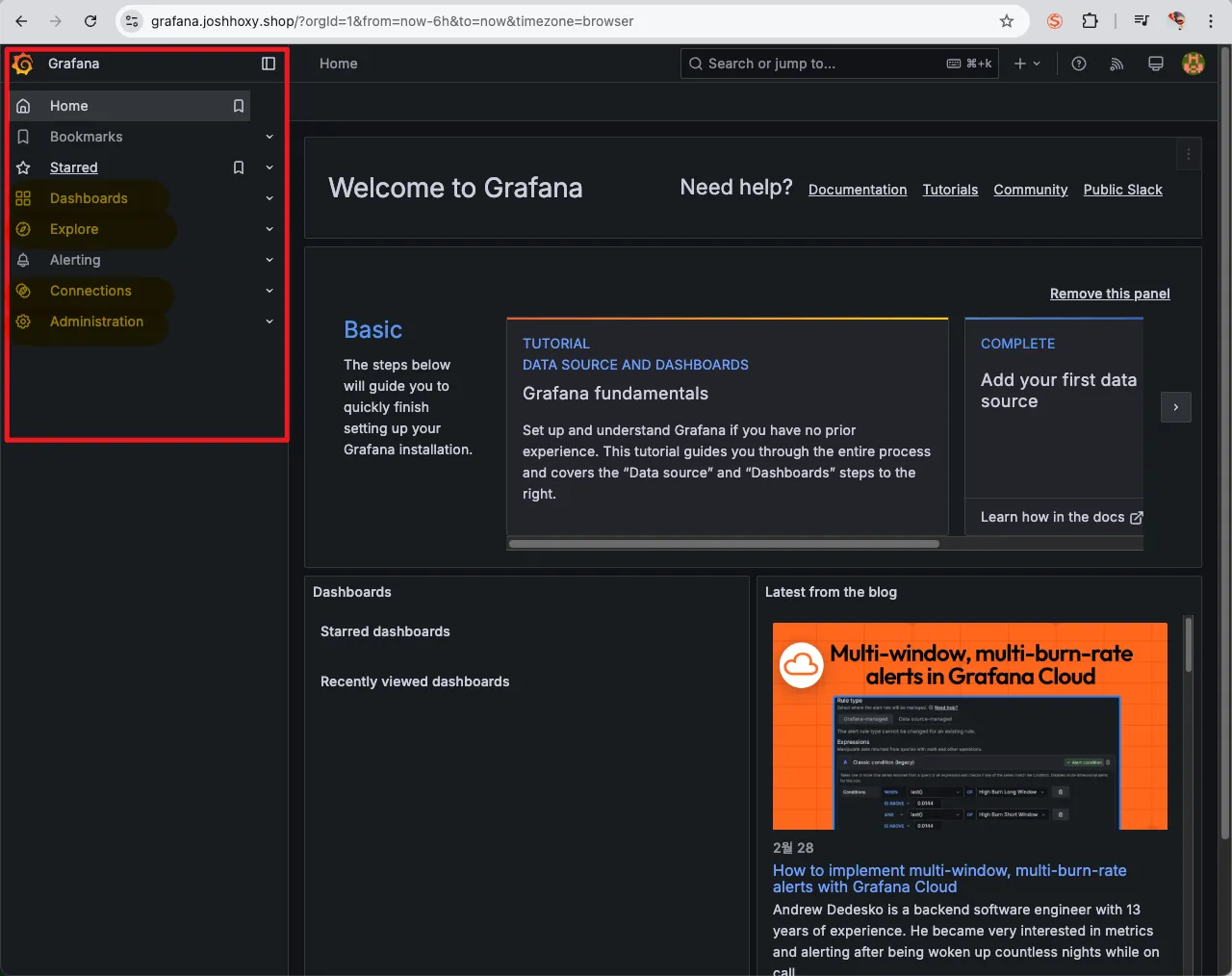Open Explore in the sidebar
The width and height of the screenshot is (1232, 976).
click(x=74, y=229)
